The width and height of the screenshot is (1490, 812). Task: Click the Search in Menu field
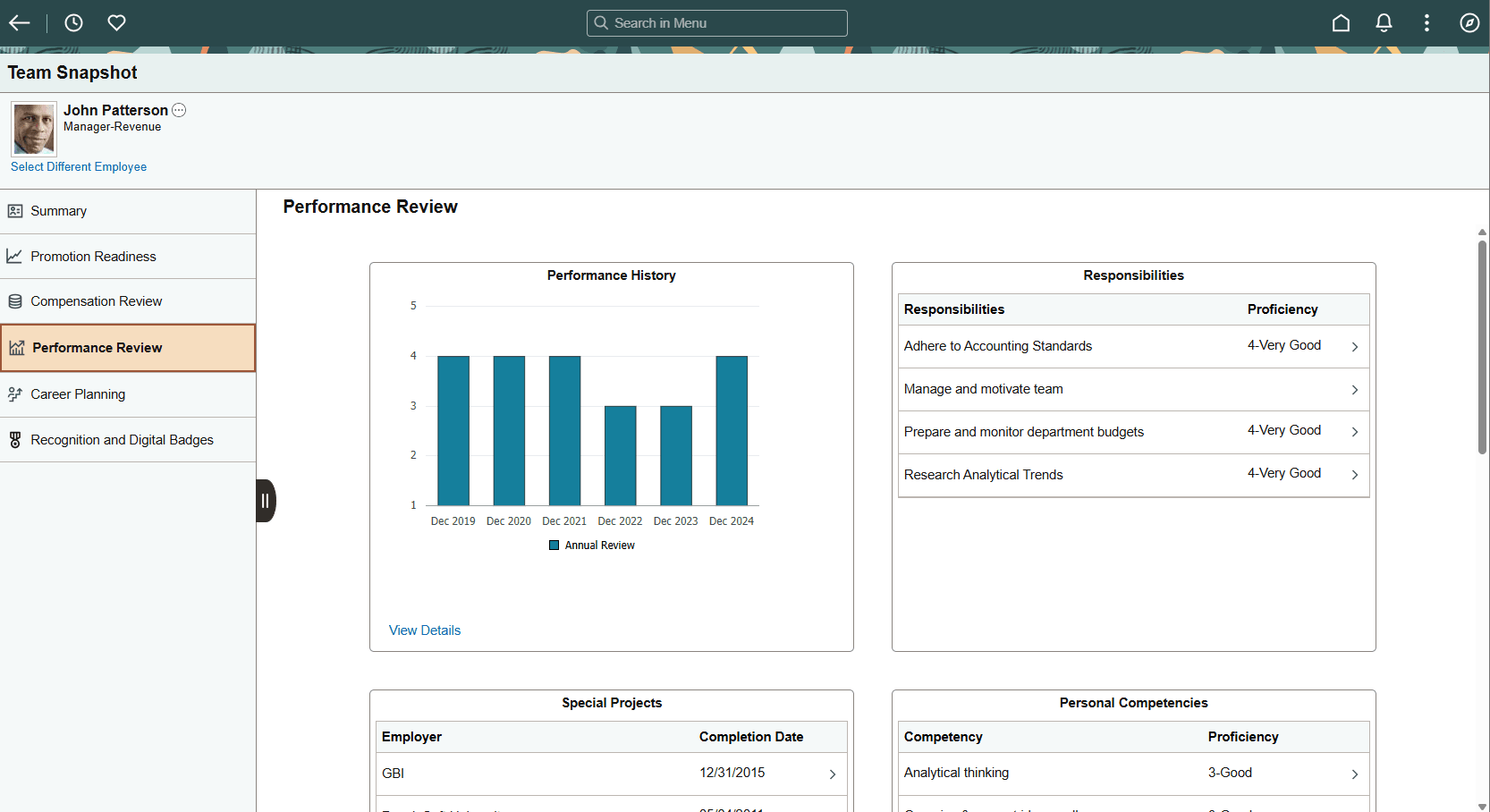pyautogui.click(x=717, y=23)
